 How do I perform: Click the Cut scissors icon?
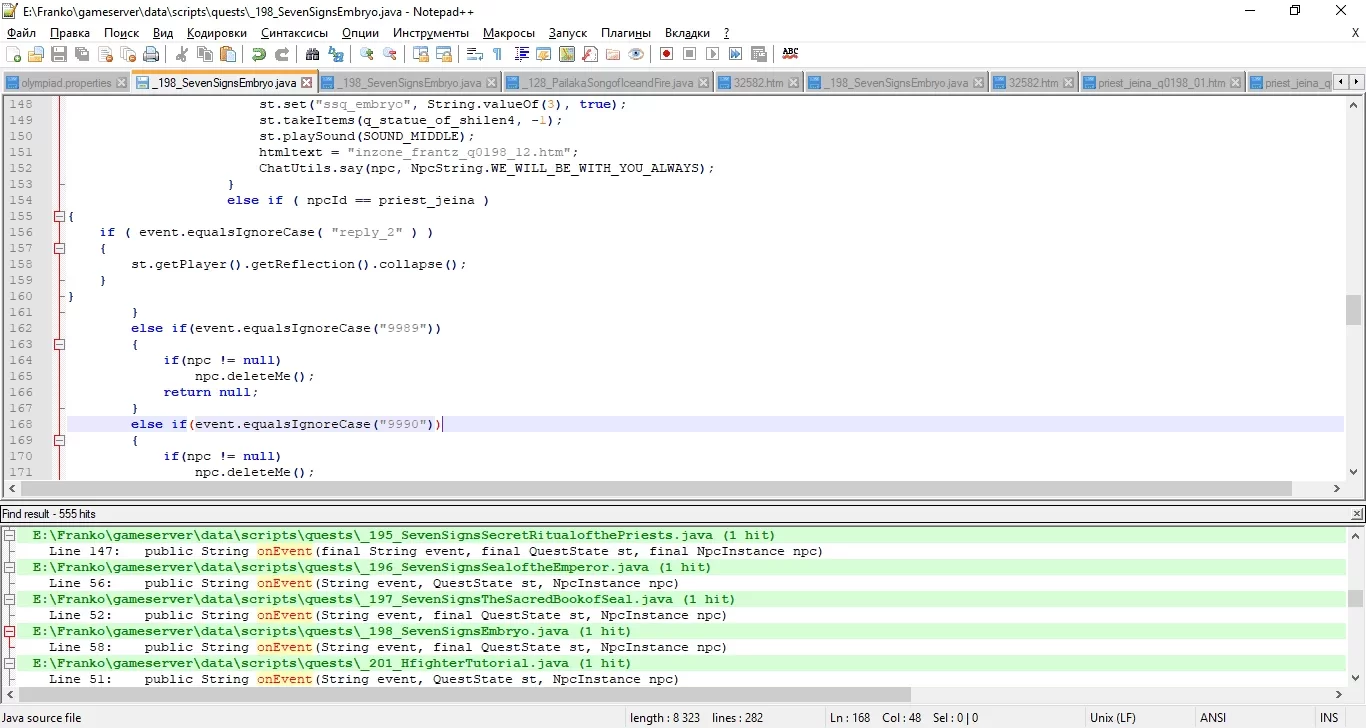pos(182,54)
